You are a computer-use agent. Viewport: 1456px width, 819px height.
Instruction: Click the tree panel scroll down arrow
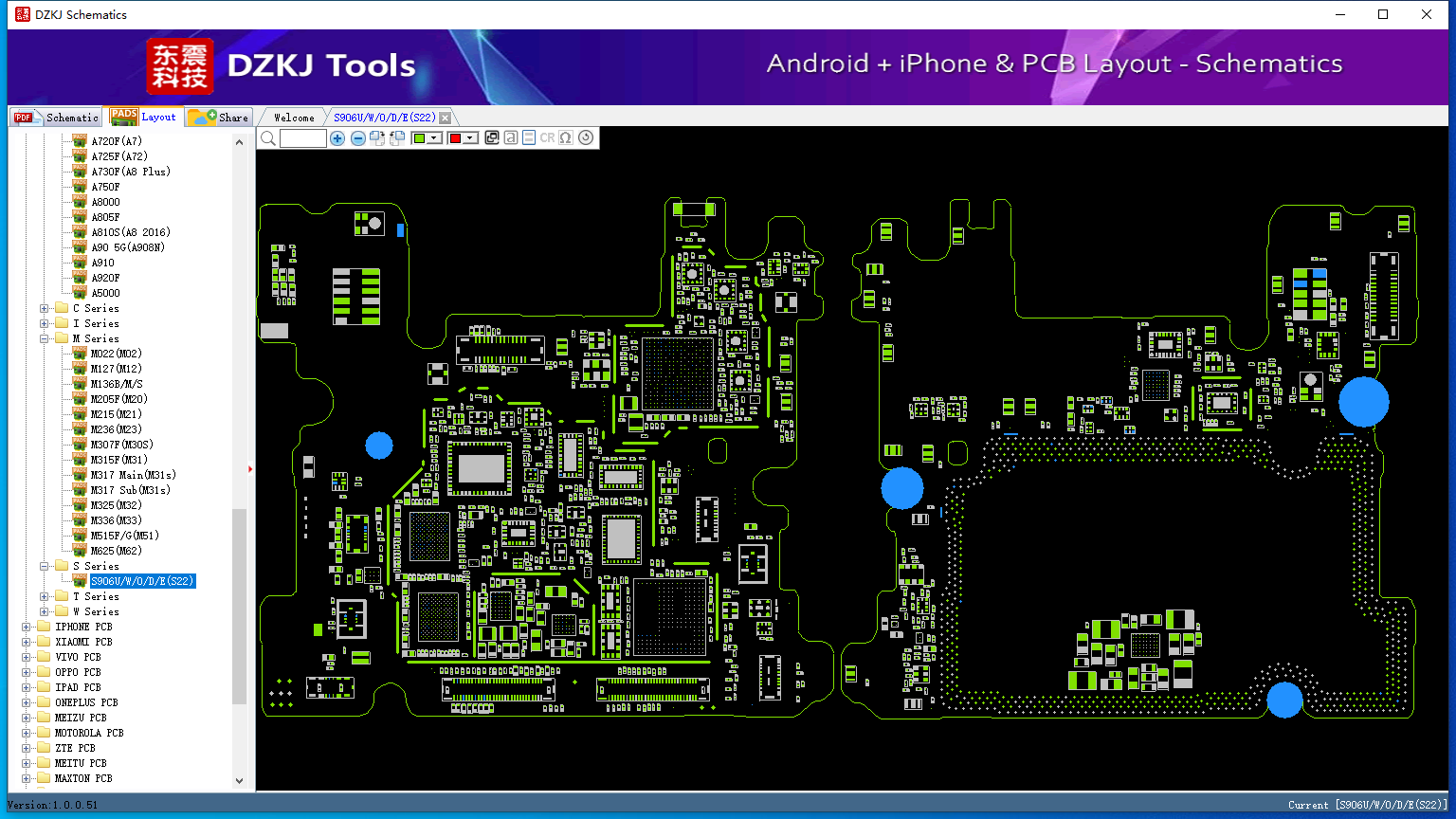(239, 781)
